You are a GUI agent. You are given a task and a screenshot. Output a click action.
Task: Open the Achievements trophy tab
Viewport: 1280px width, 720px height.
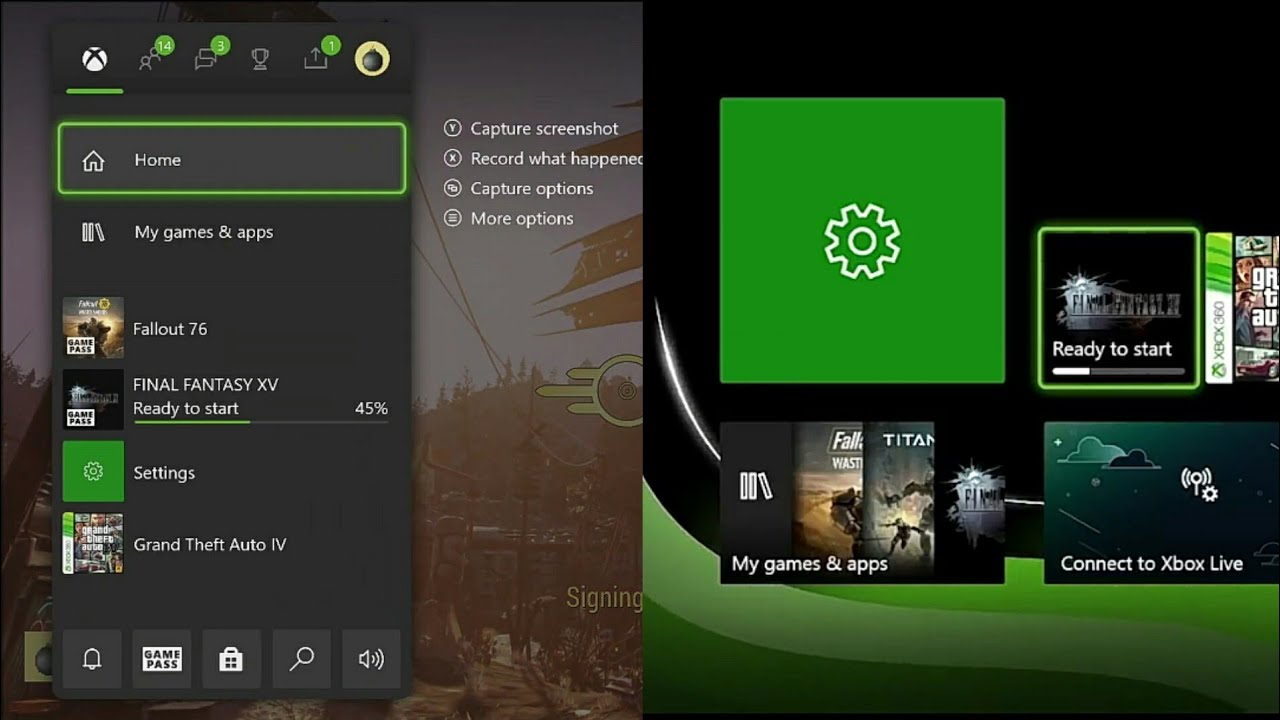(x=260, y=60)
